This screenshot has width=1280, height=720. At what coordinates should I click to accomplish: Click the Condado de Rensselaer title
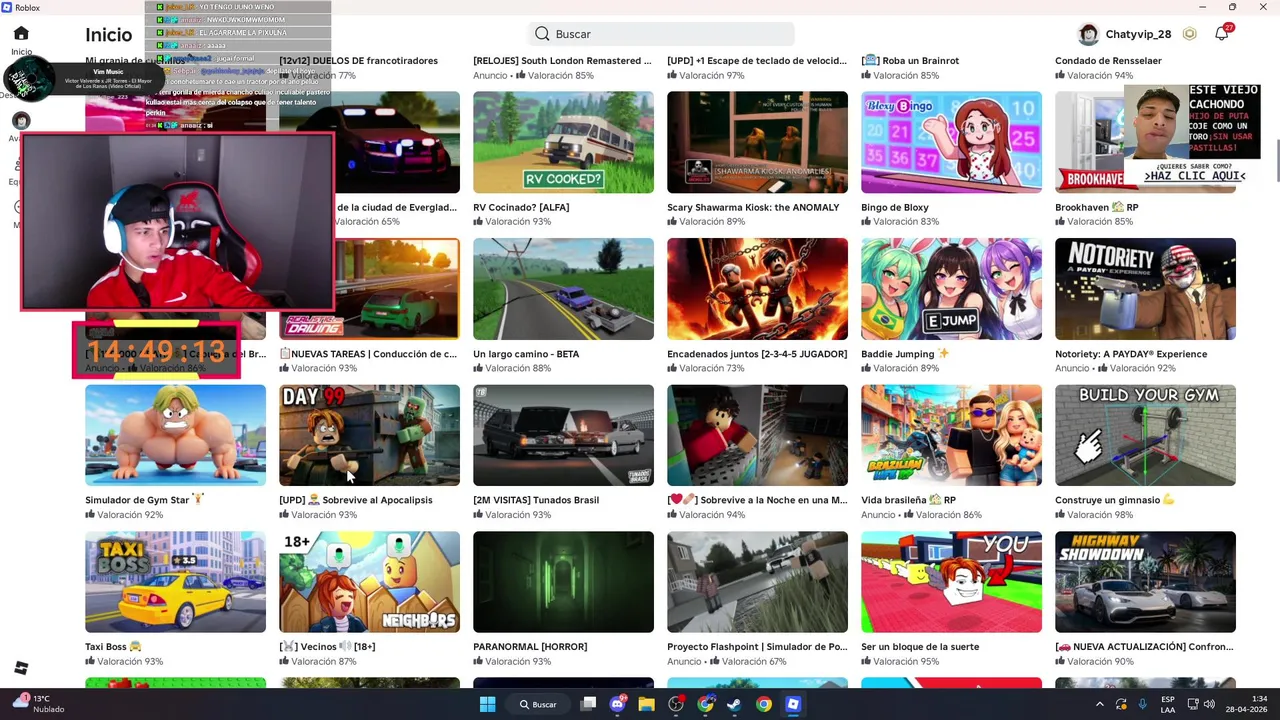click(x=1108, y=61)
